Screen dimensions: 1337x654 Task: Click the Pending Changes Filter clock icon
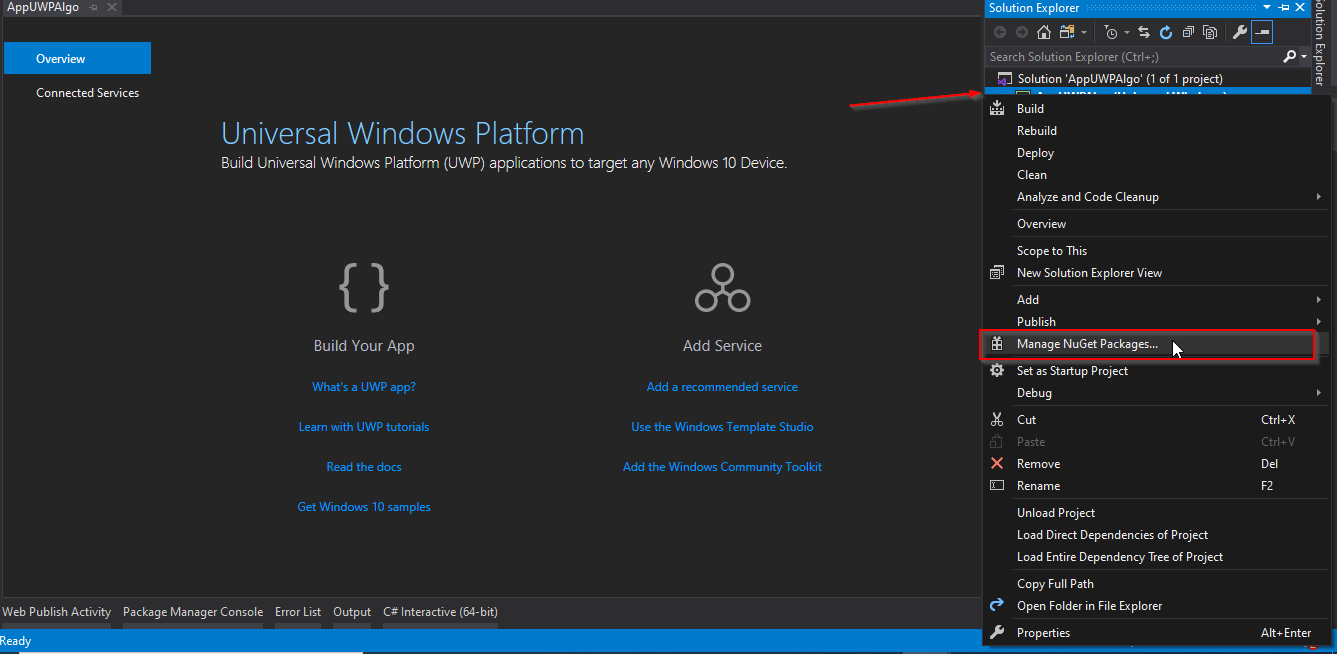1111,32
